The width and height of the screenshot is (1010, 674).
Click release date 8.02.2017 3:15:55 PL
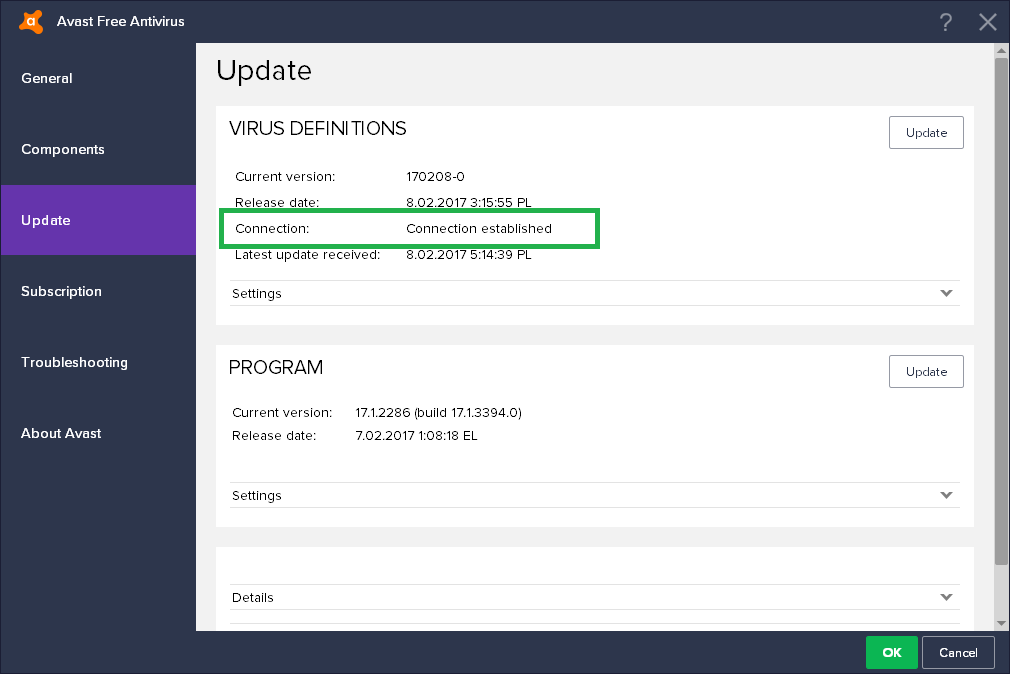click(468, 202)
